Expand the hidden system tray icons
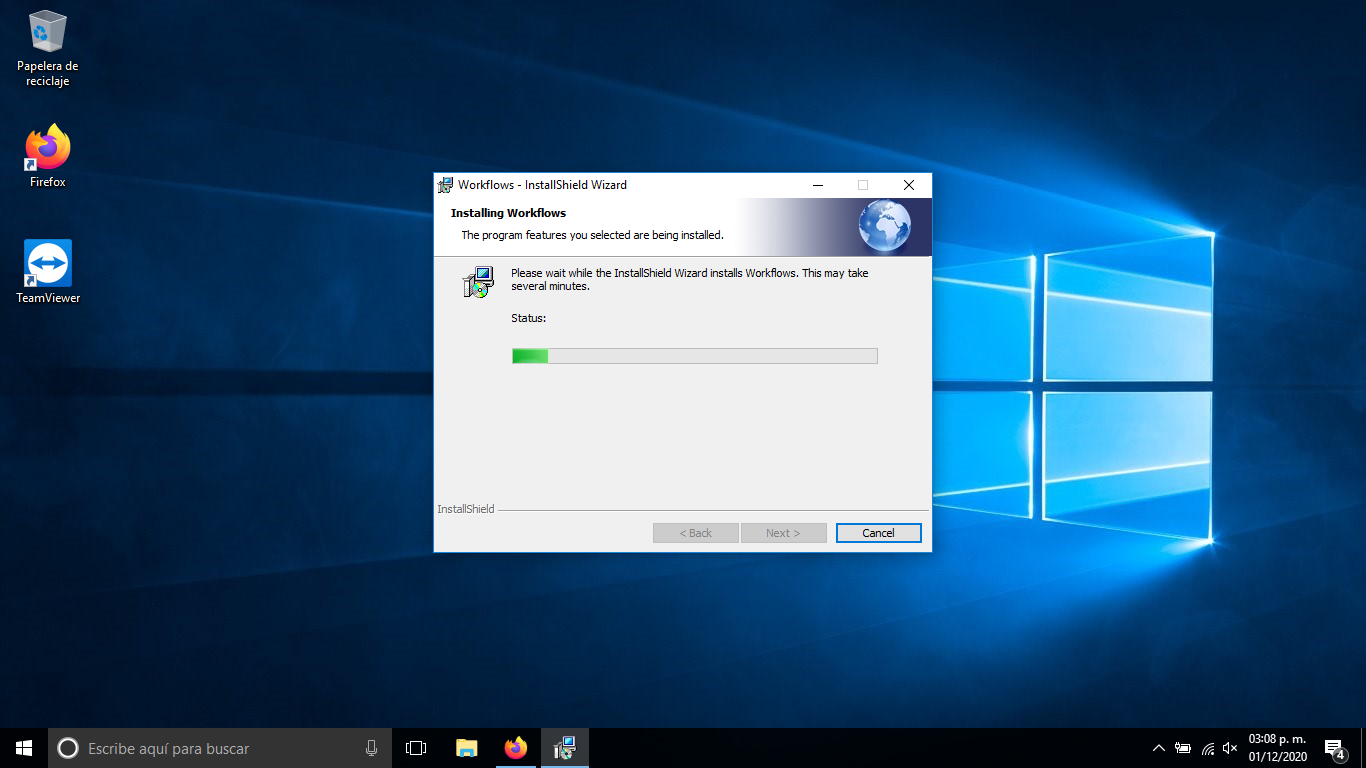 1159,748
